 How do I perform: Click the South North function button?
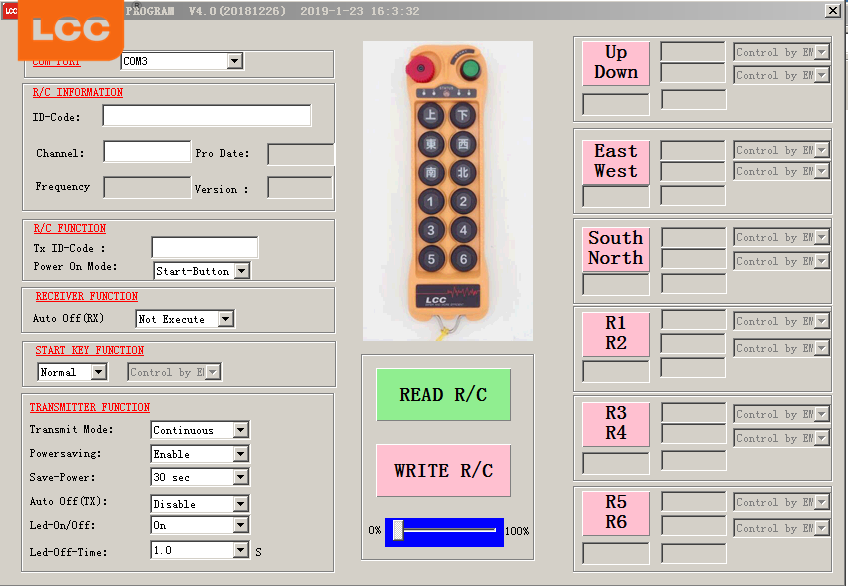coord(616,248)
